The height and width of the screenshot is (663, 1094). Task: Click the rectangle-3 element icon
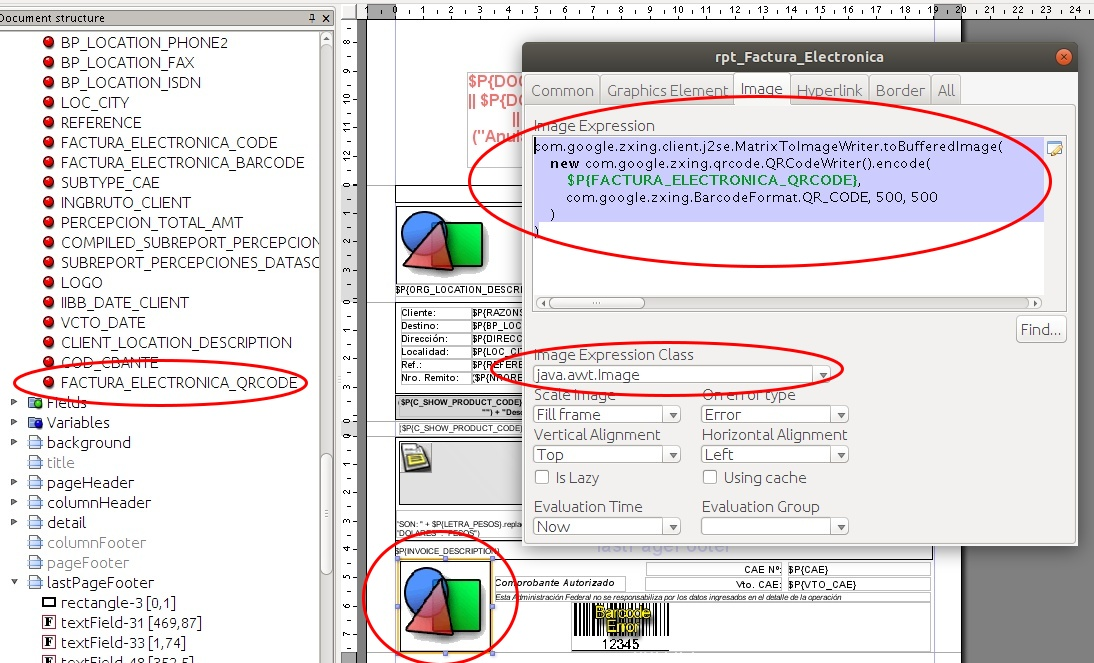(x=49, y=602)
